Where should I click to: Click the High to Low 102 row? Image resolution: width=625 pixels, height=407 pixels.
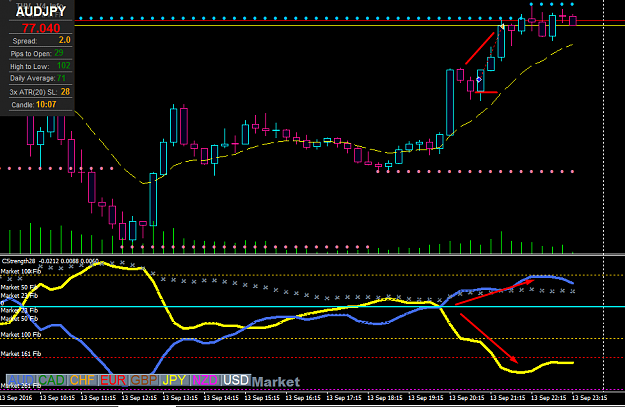41,66
